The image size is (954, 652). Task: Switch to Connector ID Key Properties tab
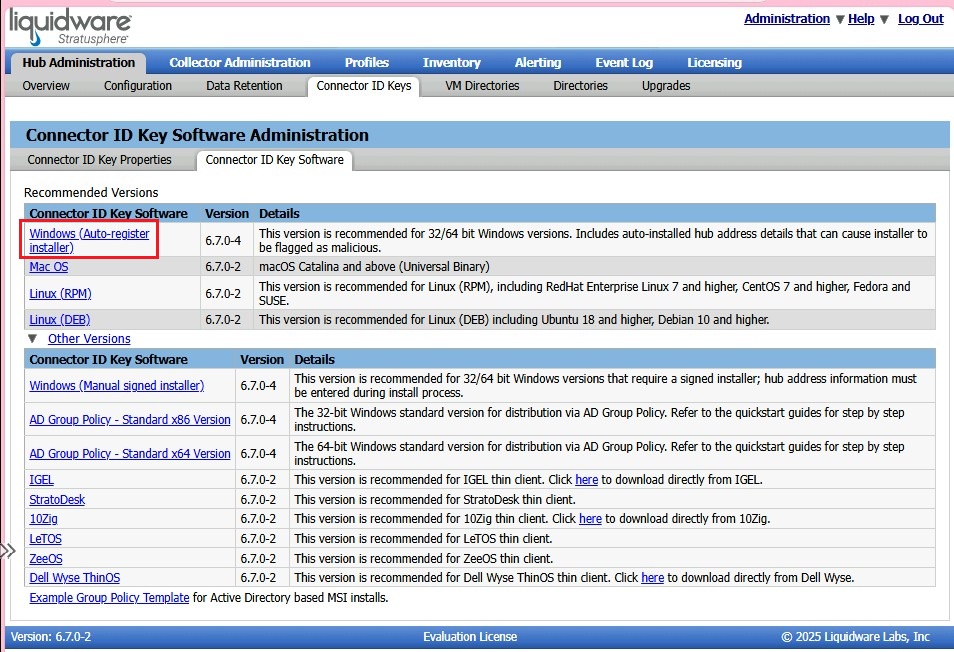click(99, 160)
